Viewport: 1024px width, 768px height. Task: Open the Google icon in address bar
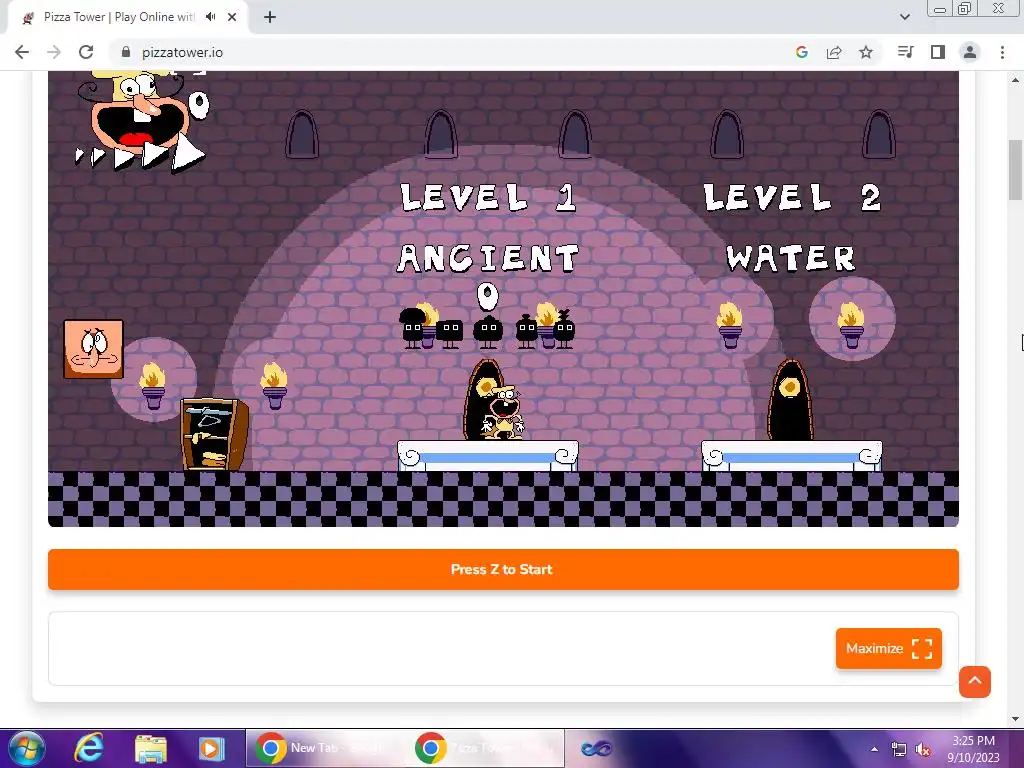(x=802, y=52)
